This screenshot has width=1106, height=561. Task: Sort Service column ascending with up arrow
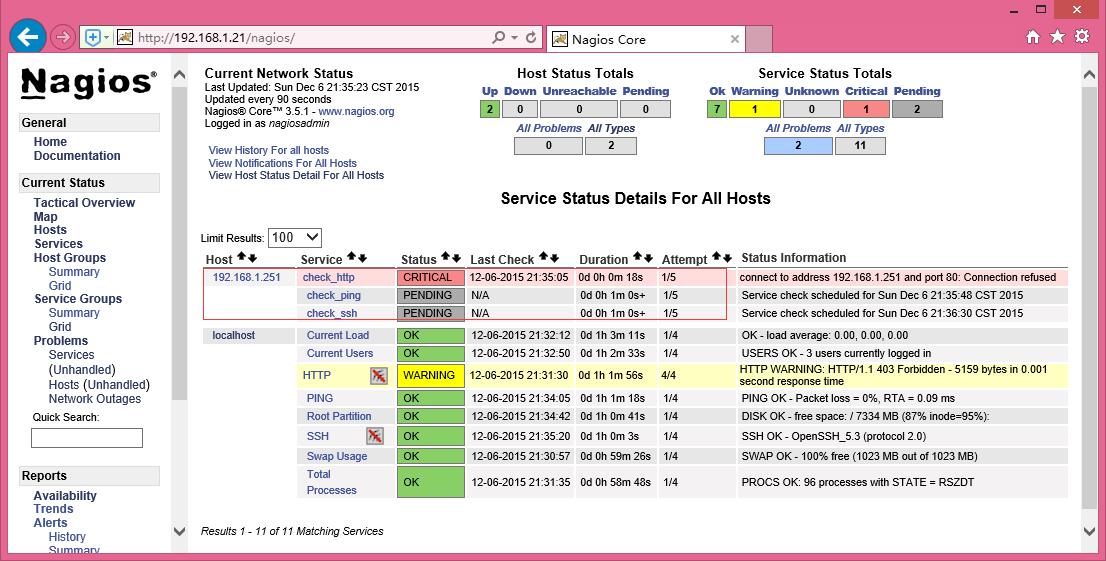(x=351, y=258)
